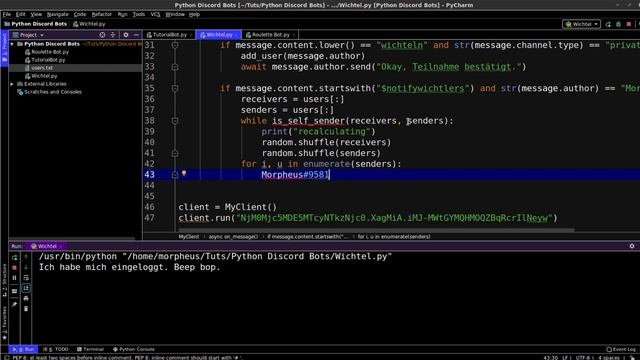Open the Code menu
Viewport: 640px width, 360px height.
(80, 14)
